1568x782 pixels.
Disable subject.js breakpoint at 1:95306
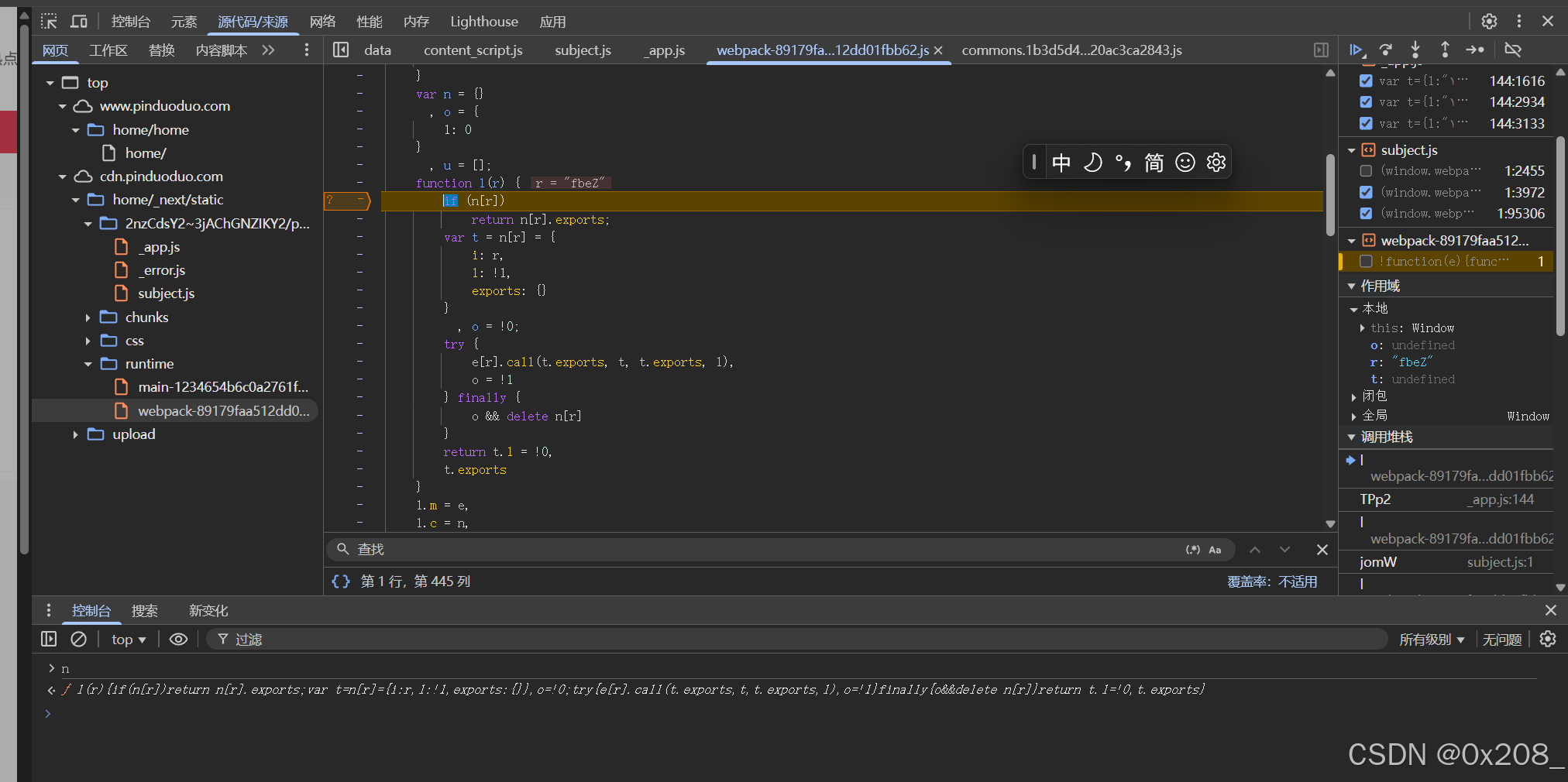1366,214
